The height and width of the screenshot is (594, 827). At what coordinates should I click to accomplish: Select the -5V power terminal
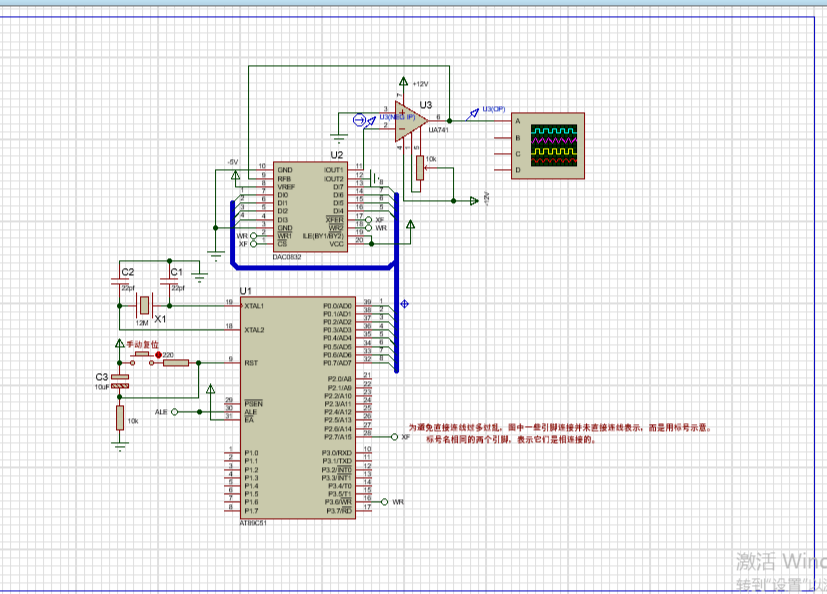236,175
